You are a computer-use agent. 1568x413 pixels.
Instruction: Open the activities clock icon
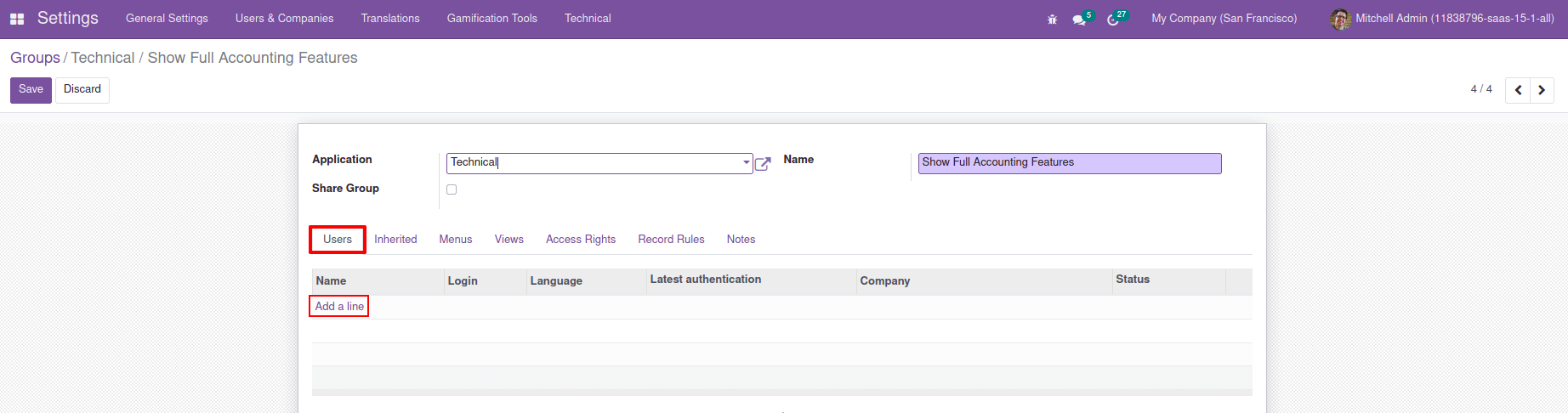click(x=1113, y=20)
